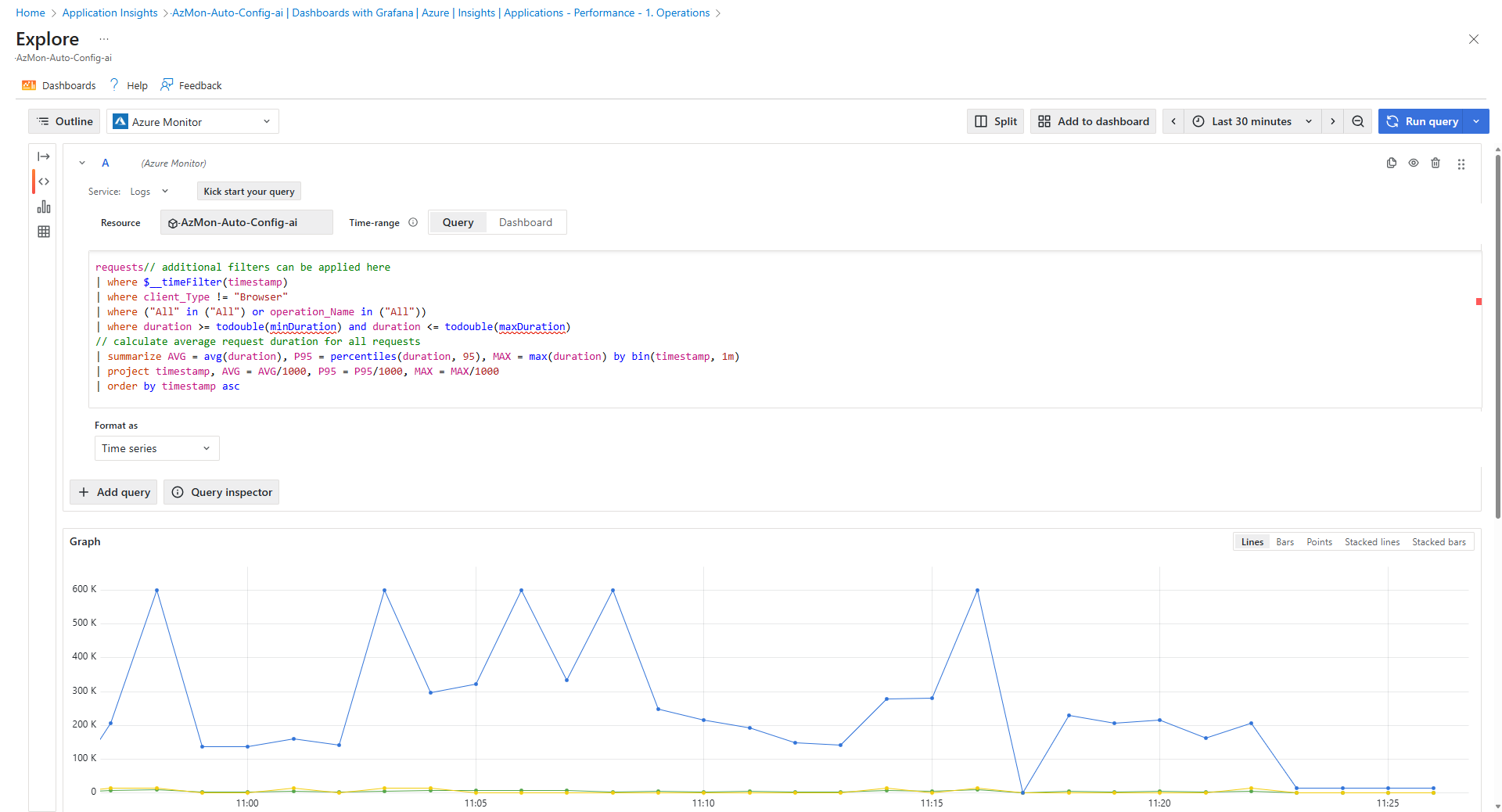Screen dimensions: 1502x812
Task: Open the Dashboards menu item
Action: click(x=59, y=85)
